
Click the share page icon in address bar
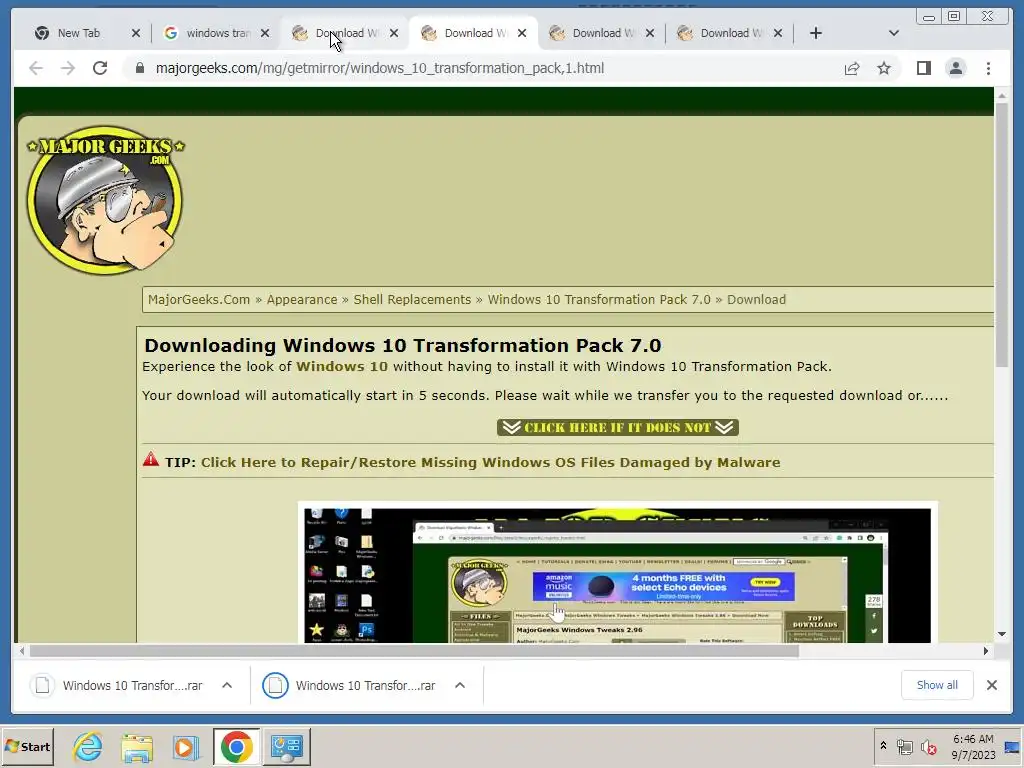tap(852, 68)
